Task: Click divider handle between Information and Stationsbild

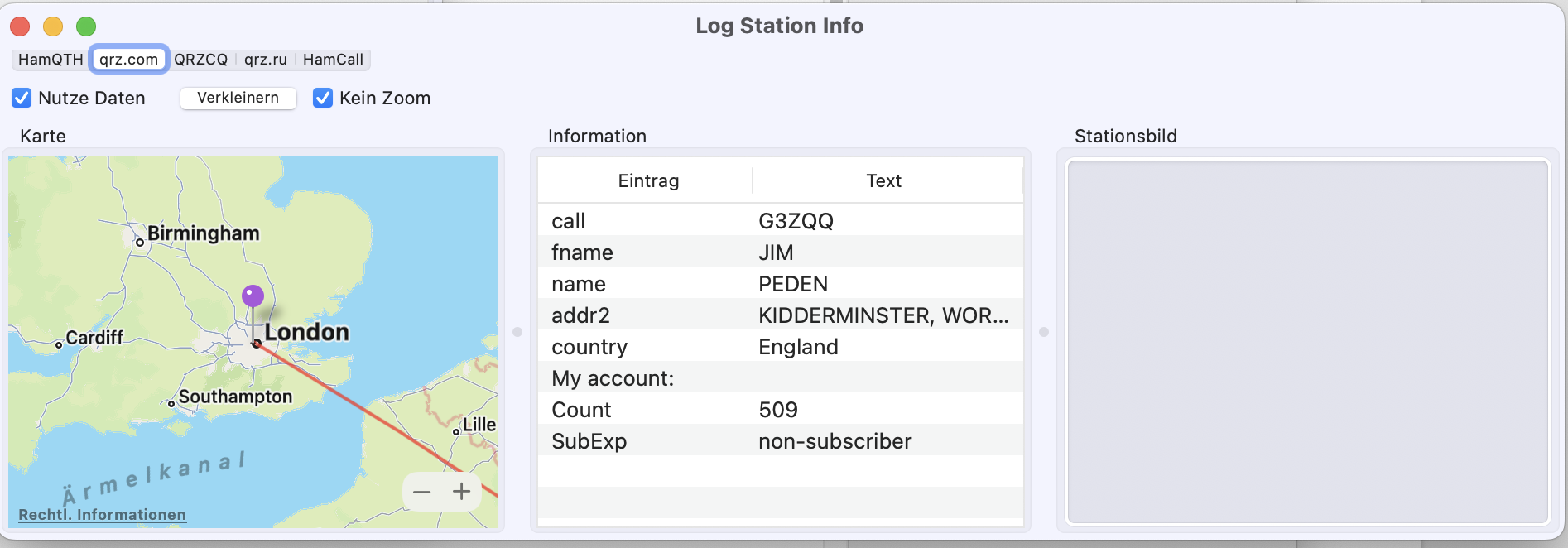Action: pos(1044,332)
